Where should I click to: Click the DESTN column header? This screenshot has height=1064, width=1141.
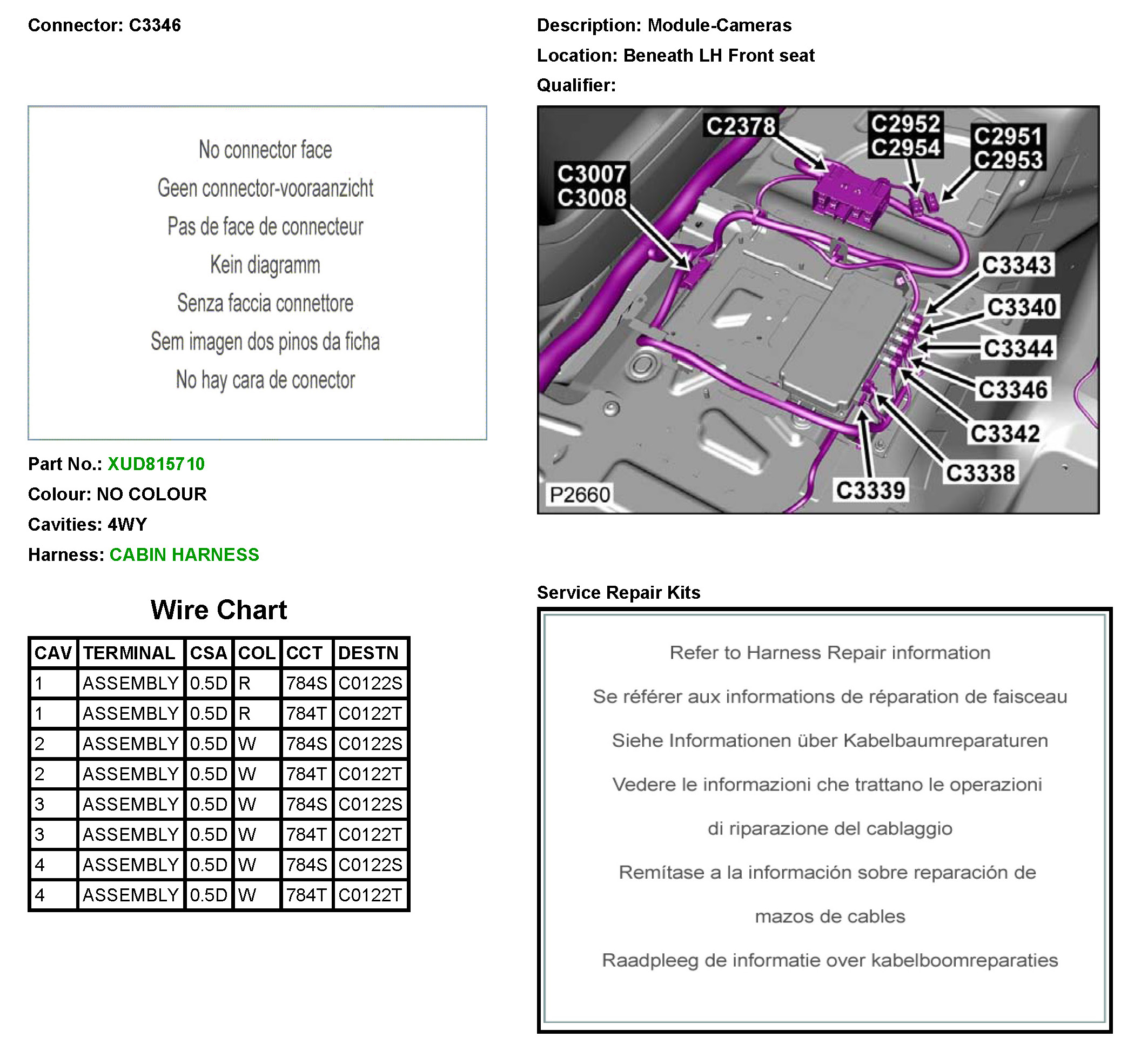point(368,653)
